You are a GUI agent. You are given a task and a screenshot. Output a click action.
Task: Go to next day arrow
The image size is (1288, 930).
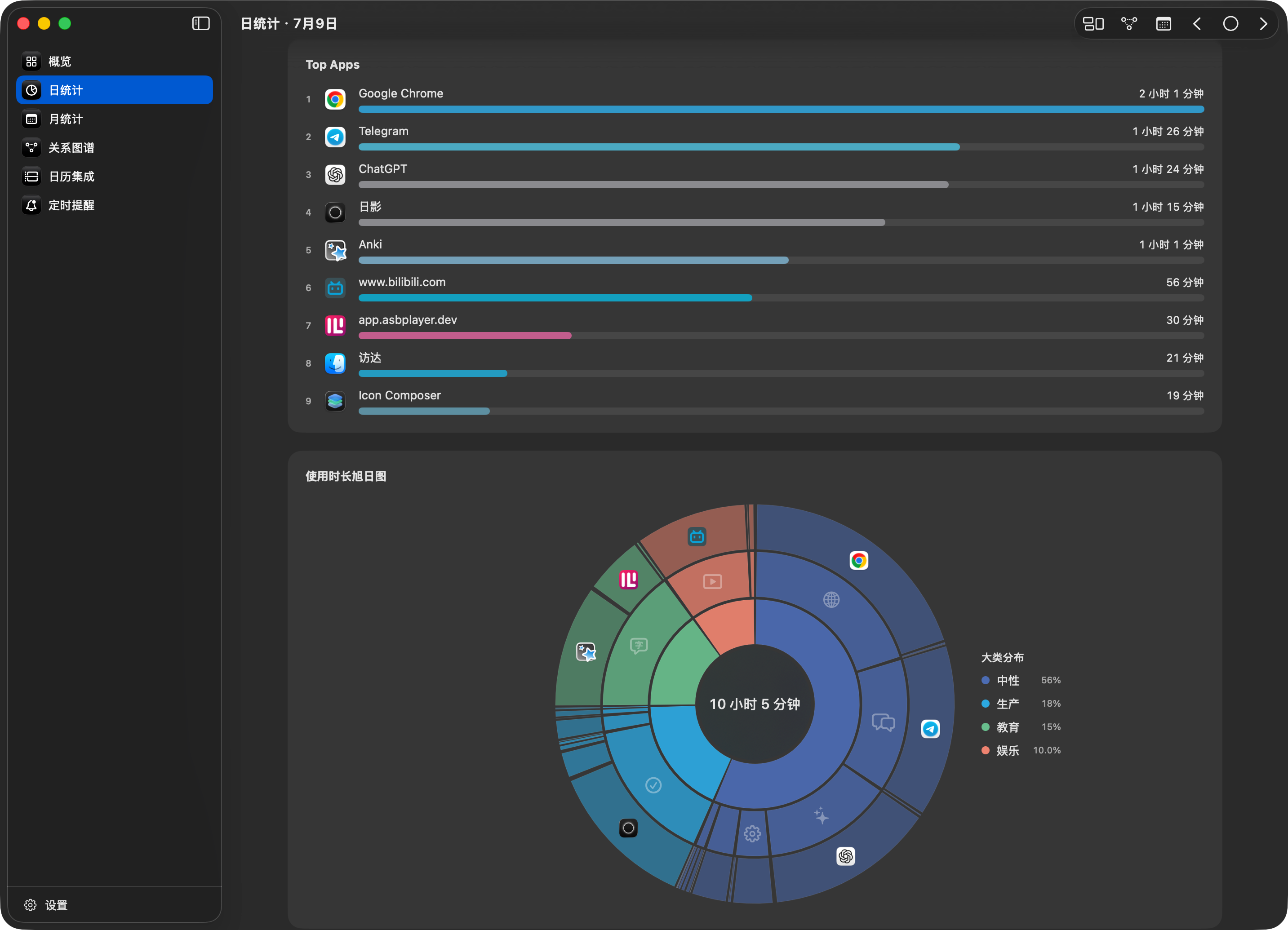click(1264, 24)
